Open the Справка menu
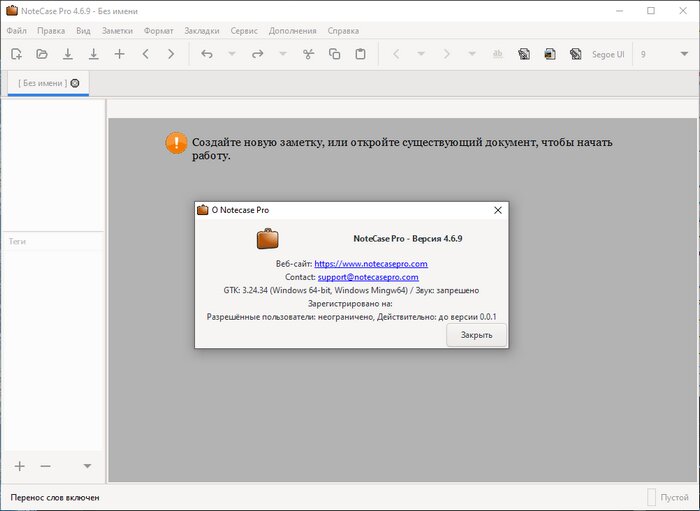Screen dimensions: 700x511 343,31
